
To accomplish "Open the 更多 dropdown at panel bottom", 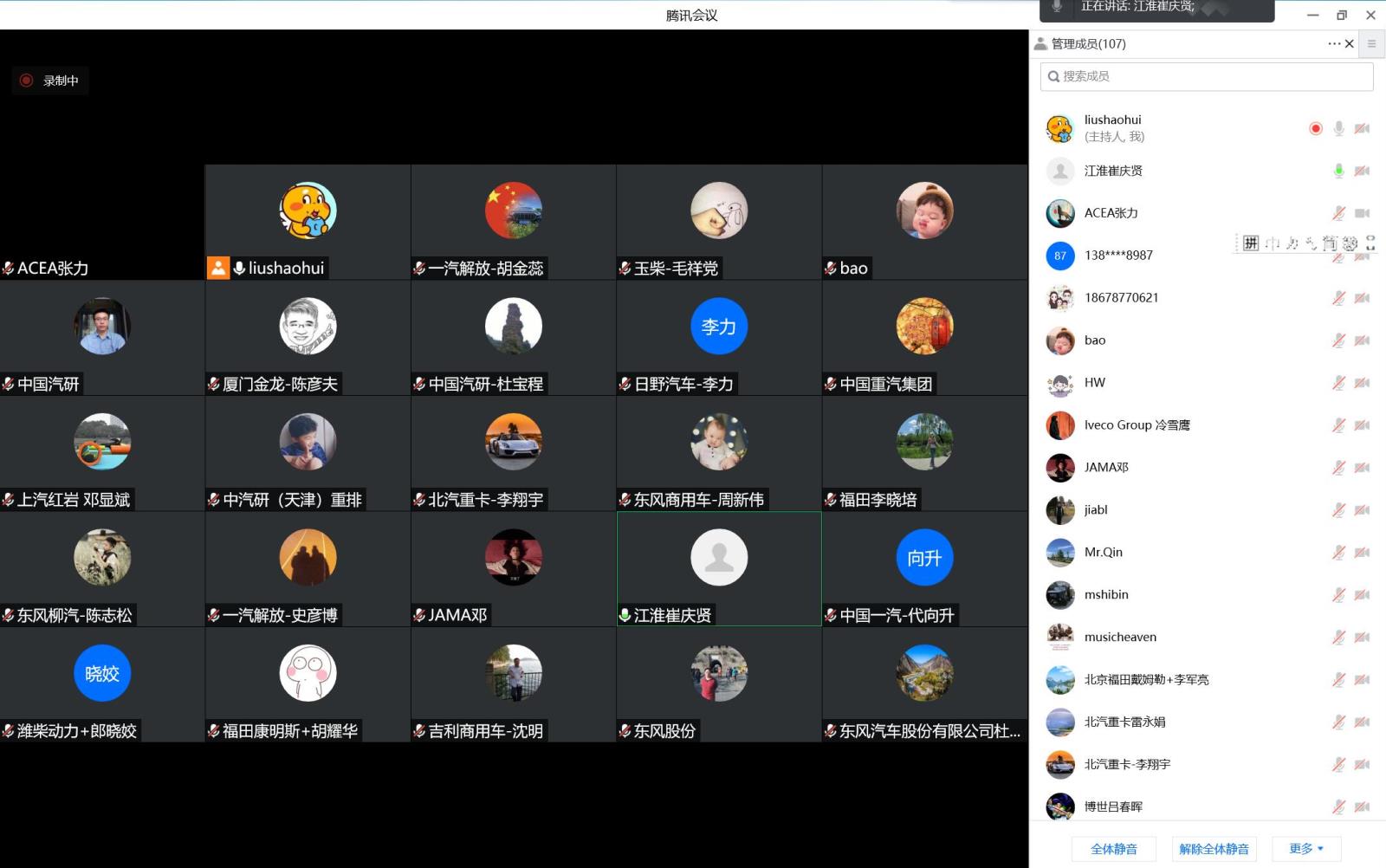I will [1305, 849].
